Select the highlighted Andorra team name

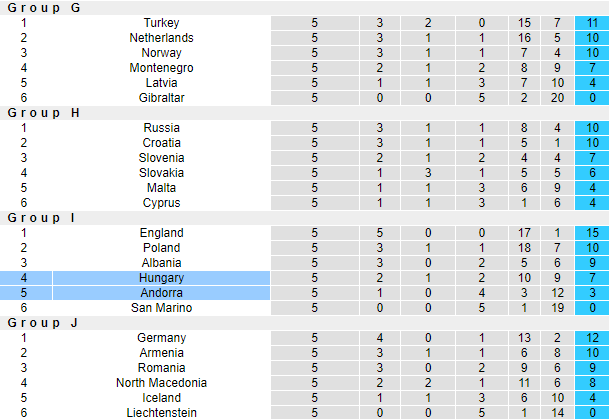coord(161,293)
